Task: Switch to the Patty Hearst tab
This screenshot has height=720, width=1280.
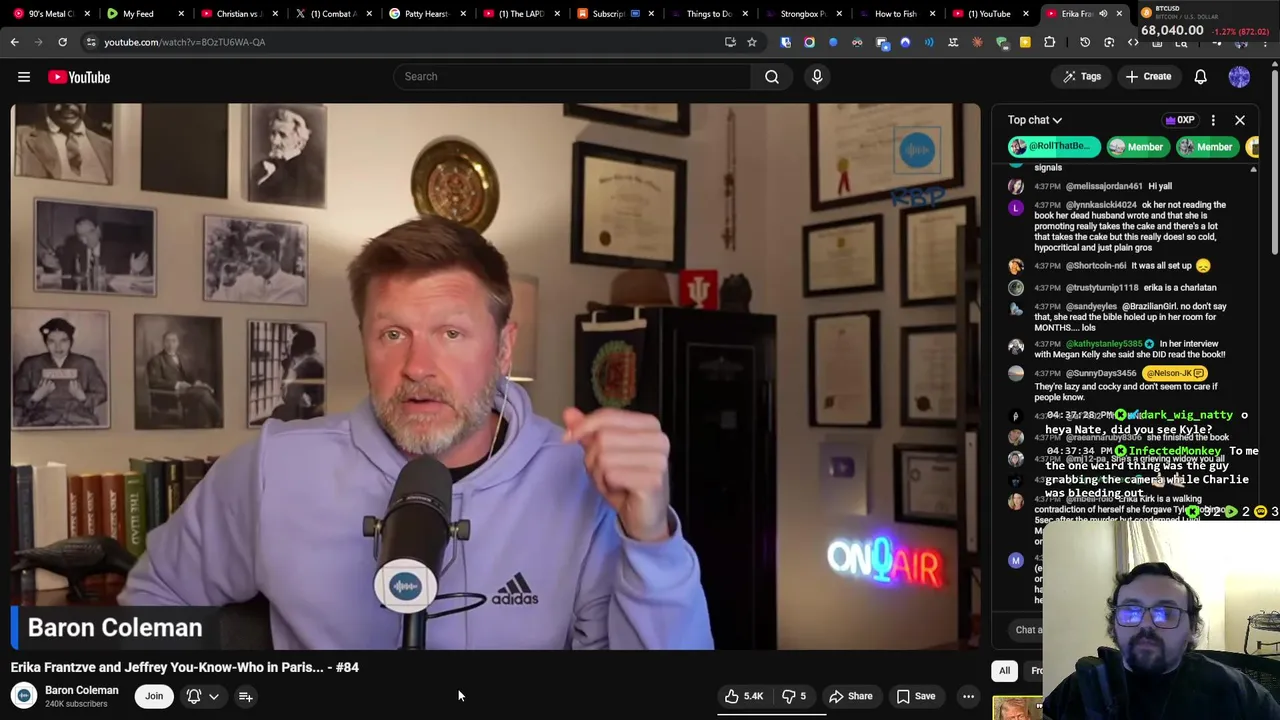Action: point(426,14)
